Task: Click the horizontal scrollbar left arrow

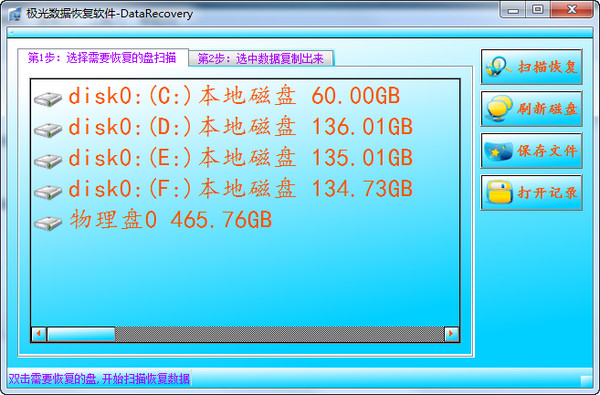Action: click(39, 334)
